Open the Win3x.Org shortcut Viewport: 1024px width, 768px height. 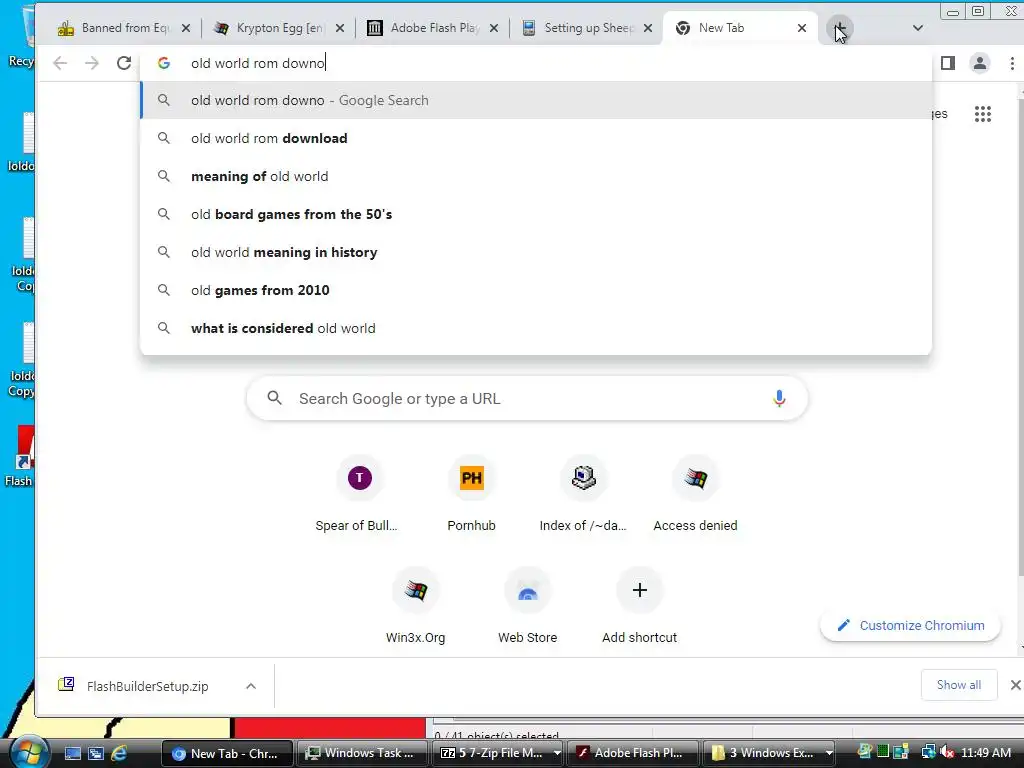tap(415, 607)
